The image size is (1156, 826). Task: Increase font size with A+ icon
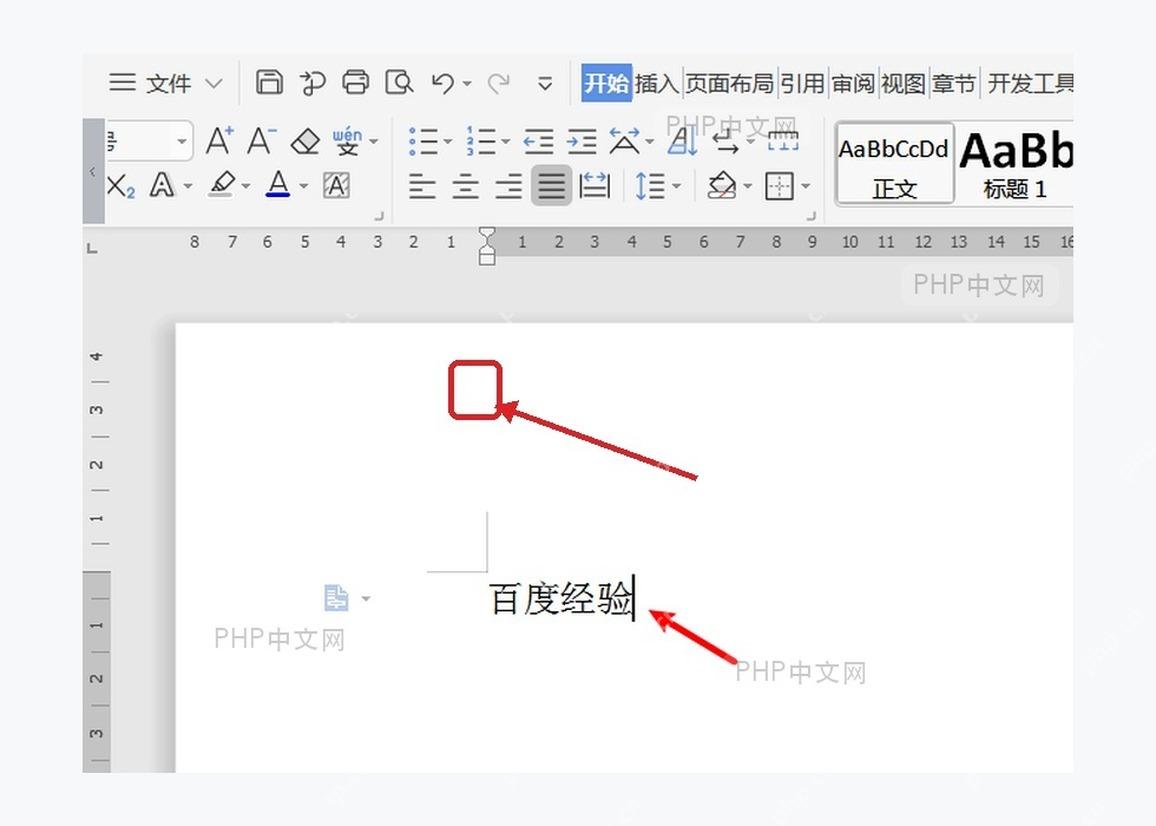220,140
